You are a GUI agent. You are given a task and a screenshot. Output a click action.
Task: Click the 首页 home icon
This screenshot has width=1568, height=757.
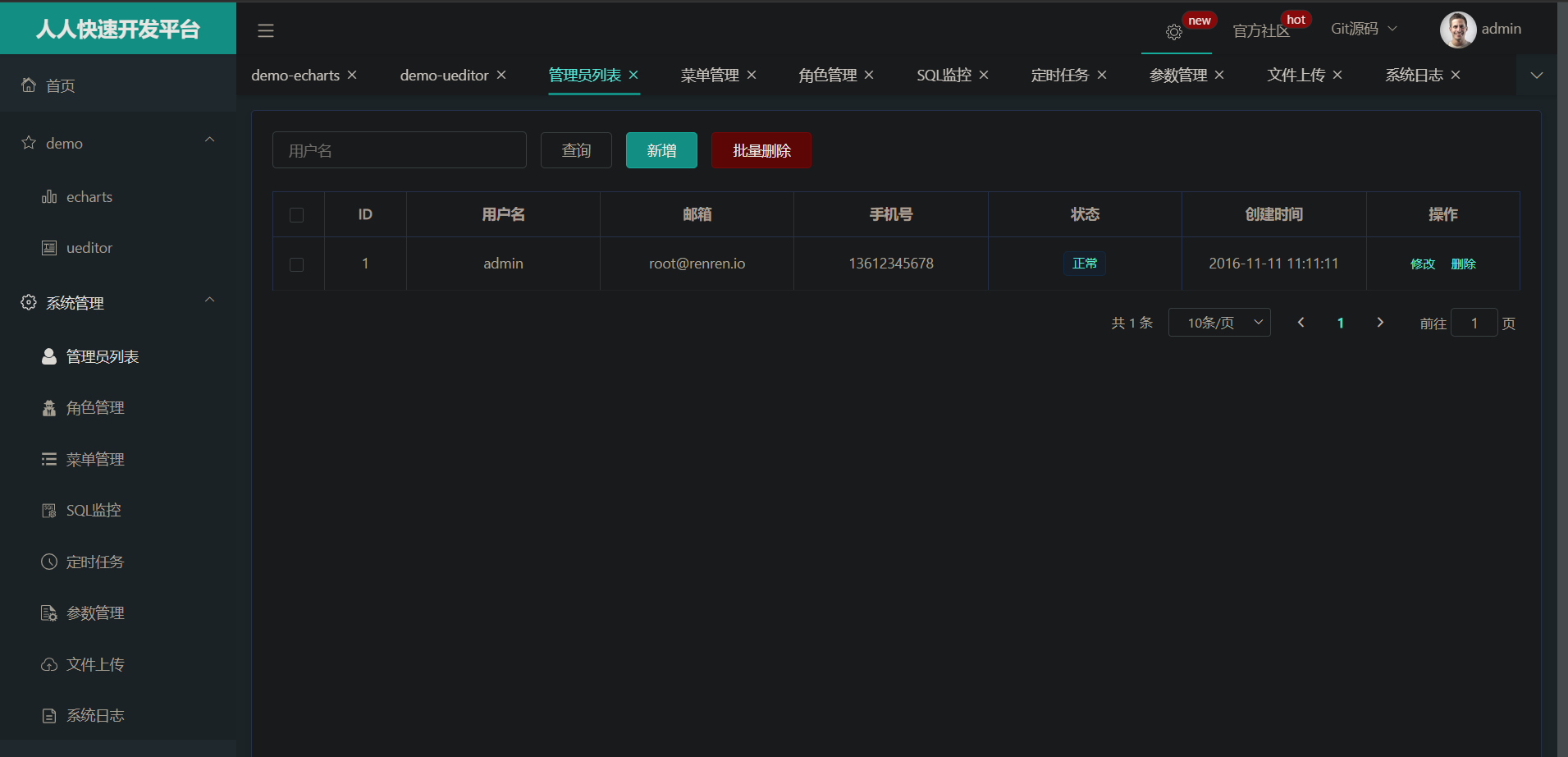point(29,85)
